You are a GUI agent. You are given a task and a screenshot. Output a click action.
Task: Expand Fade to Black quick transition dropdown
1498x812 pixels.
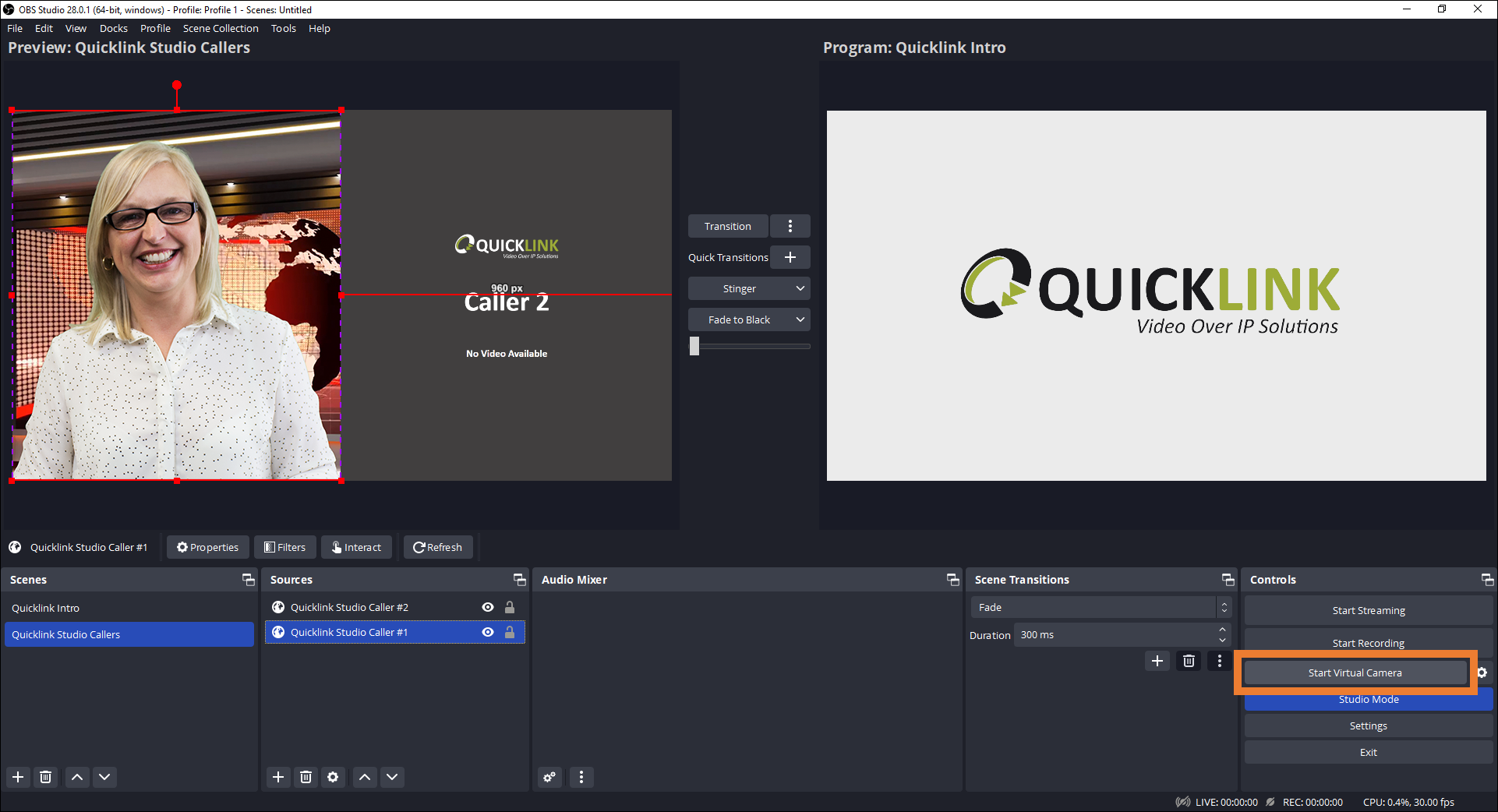[x=800, y=320]
